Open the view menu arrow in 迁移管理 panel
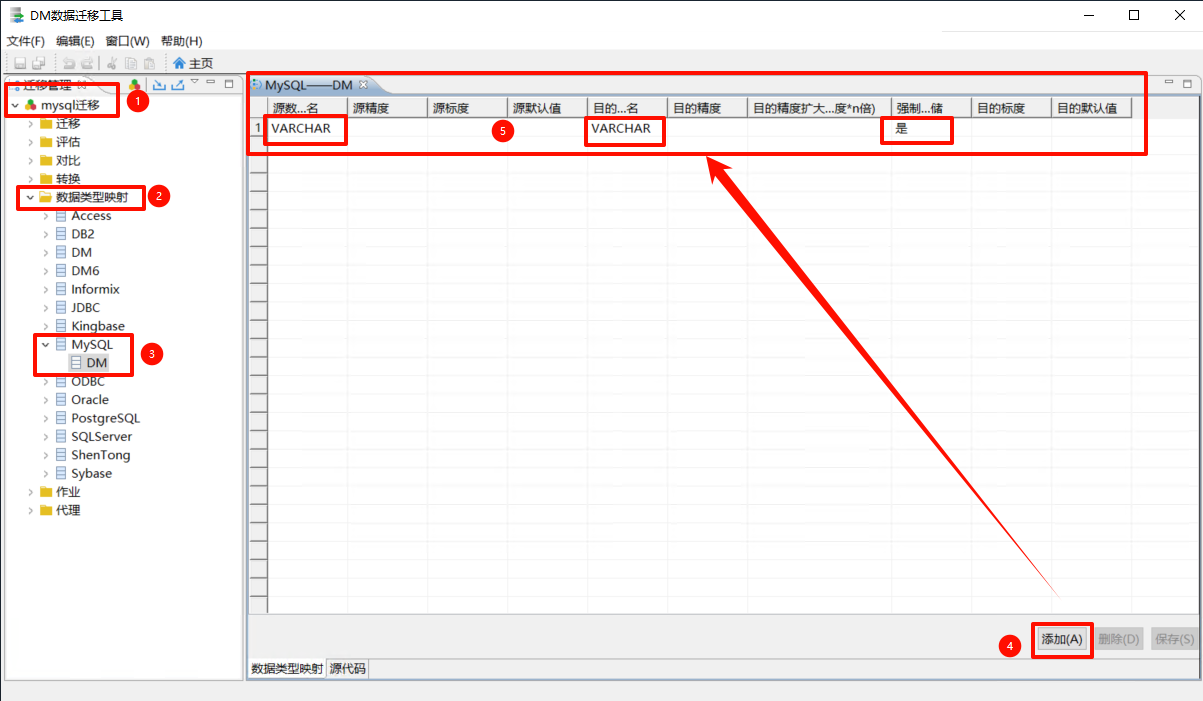Screen dimensions: 1203x701 click(195, 83)
